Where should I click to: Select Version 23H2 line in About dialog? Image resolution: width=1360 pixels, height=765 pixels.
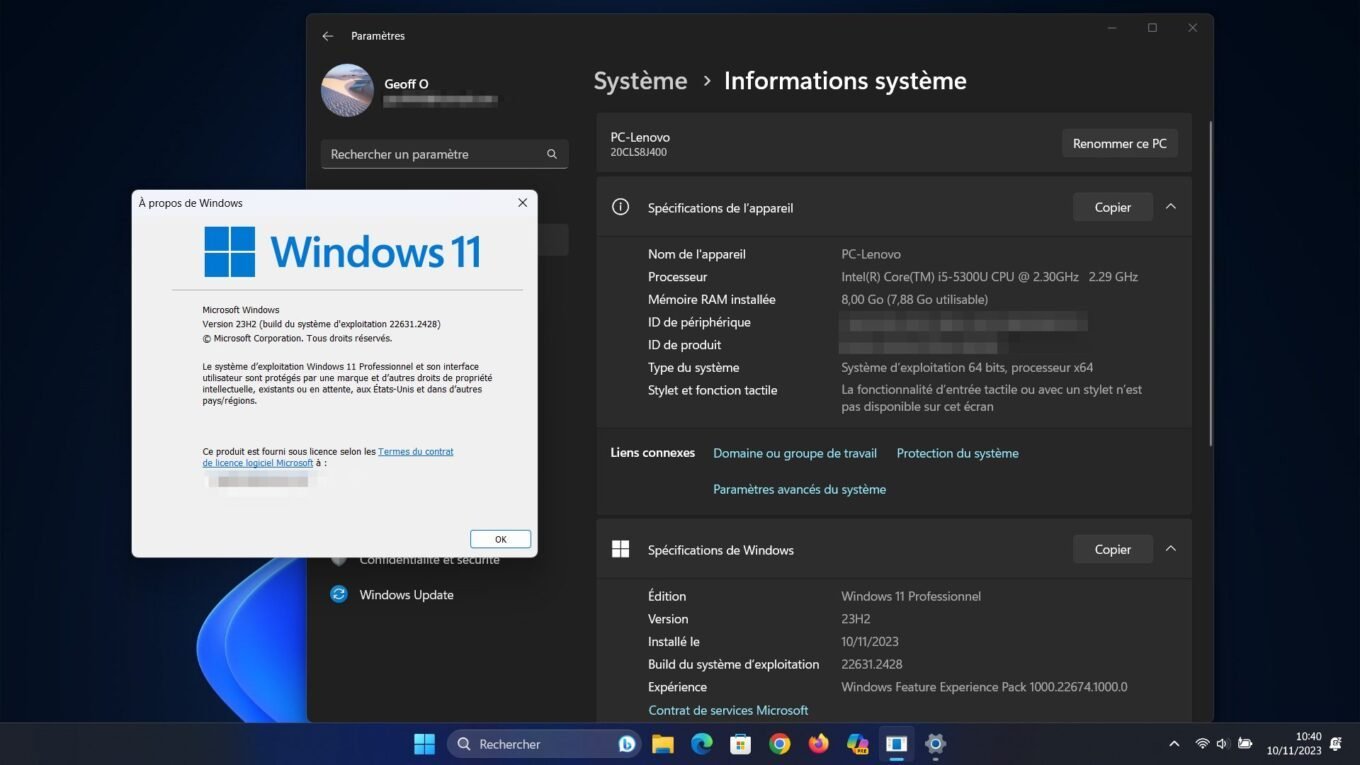[321, 324]
